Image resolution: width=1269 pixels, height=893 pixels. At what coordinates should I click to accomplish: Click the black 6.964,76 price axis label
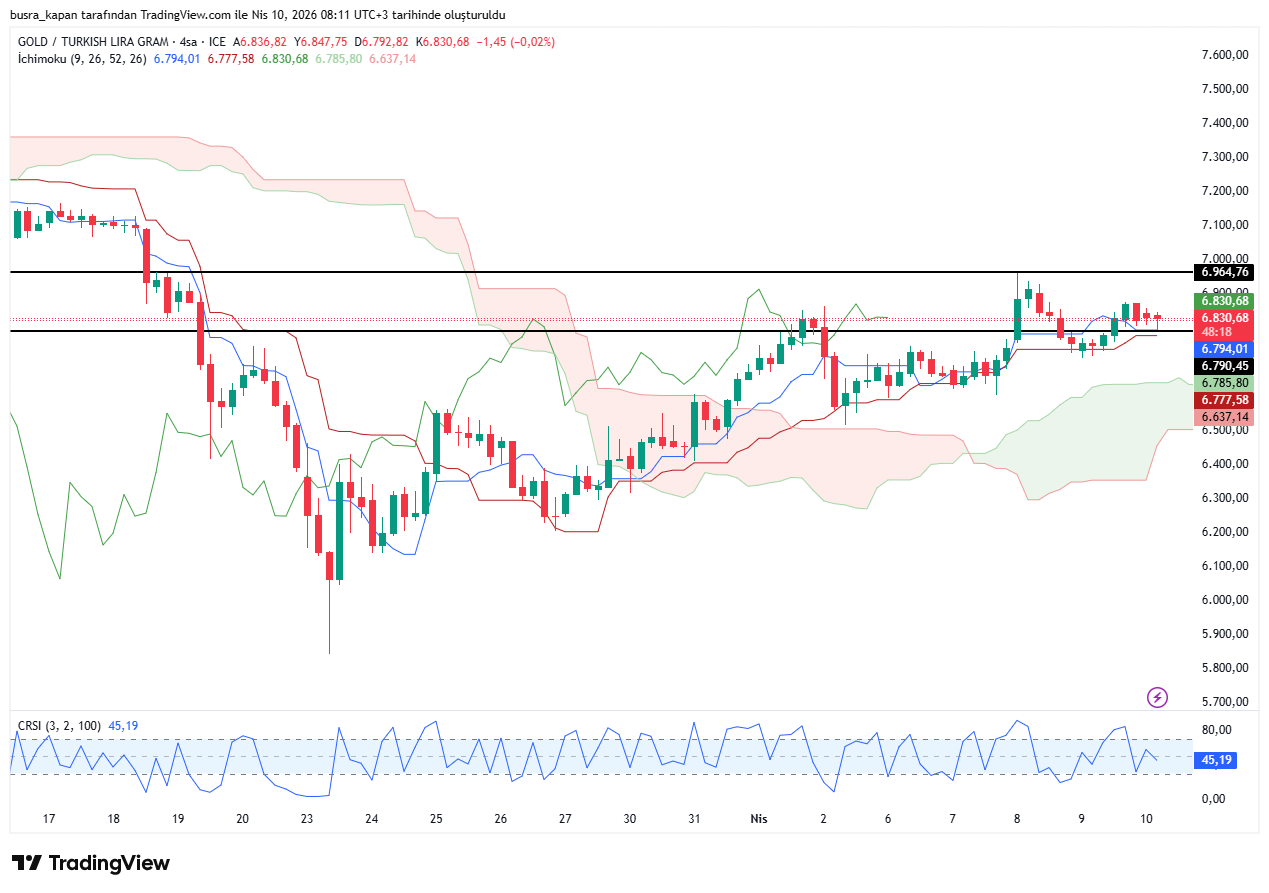click(1224, 272)
